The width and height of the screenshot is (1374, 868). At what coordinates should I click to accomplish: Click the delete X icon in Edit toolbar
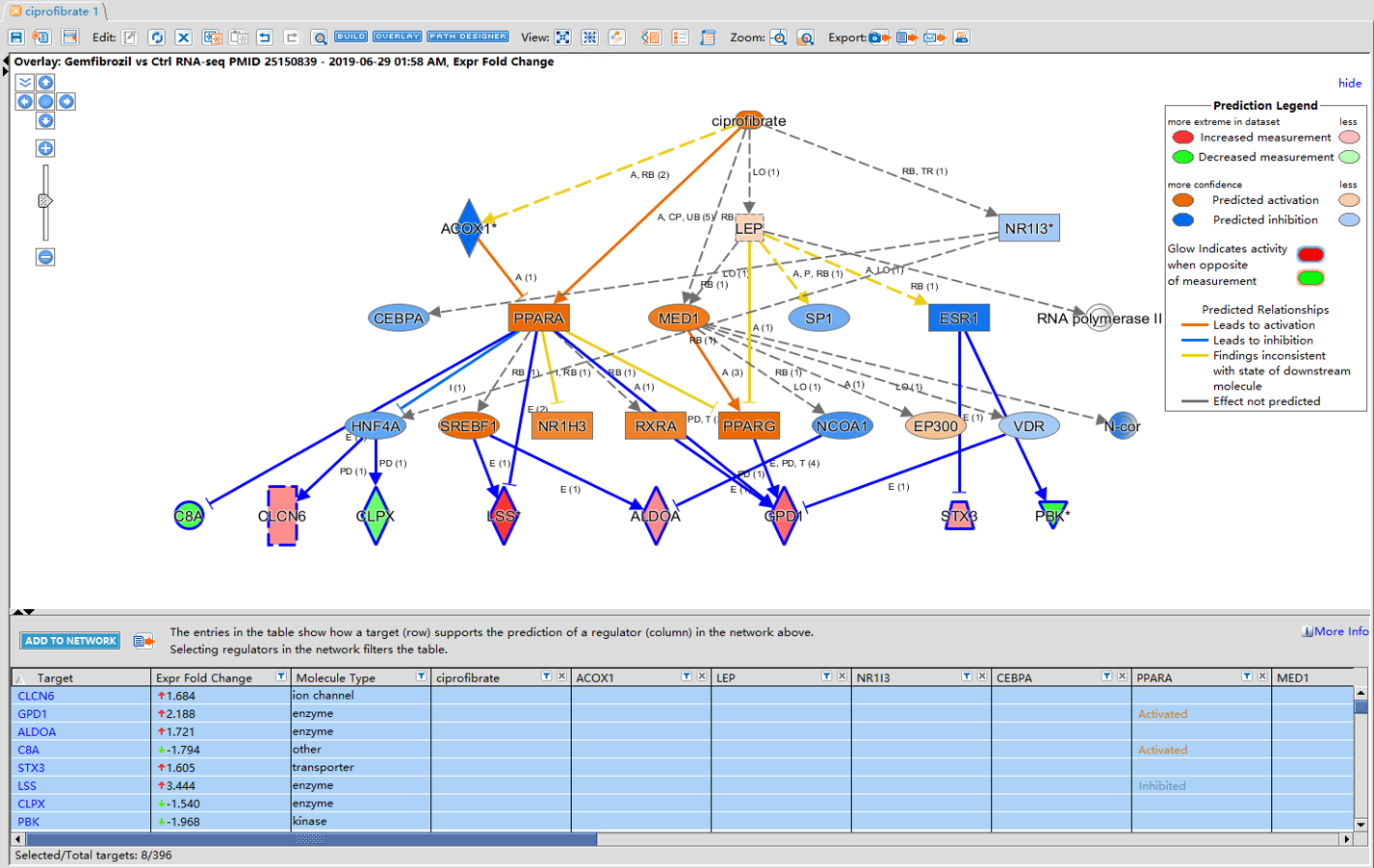(x=184, y=38)
